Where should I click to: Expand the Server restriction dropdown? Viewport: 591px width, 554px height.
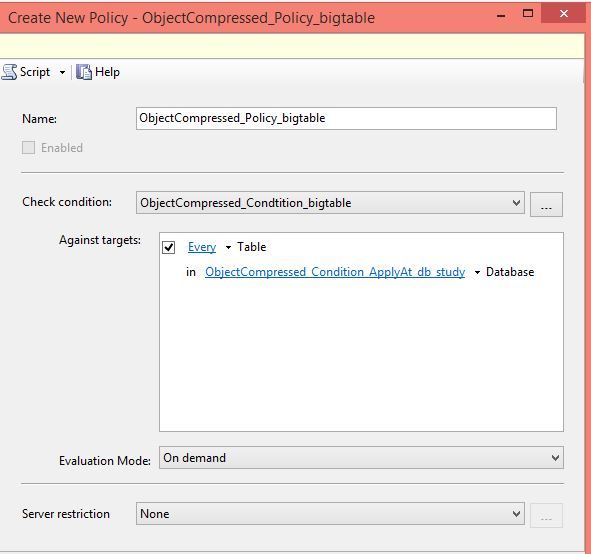tap(330, 514)
